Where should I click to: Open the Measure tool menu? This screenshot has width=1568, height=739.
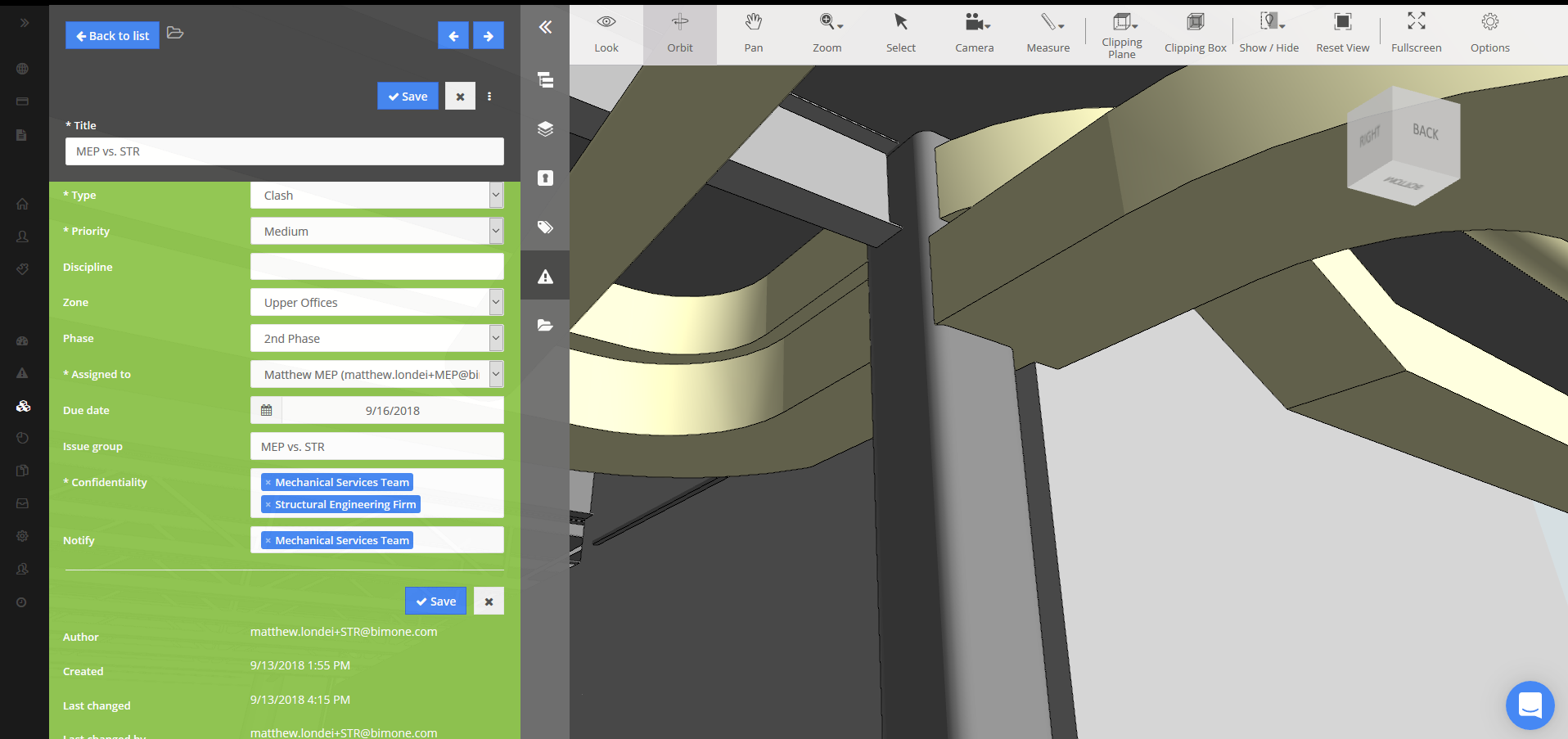tap(1048, 34)
